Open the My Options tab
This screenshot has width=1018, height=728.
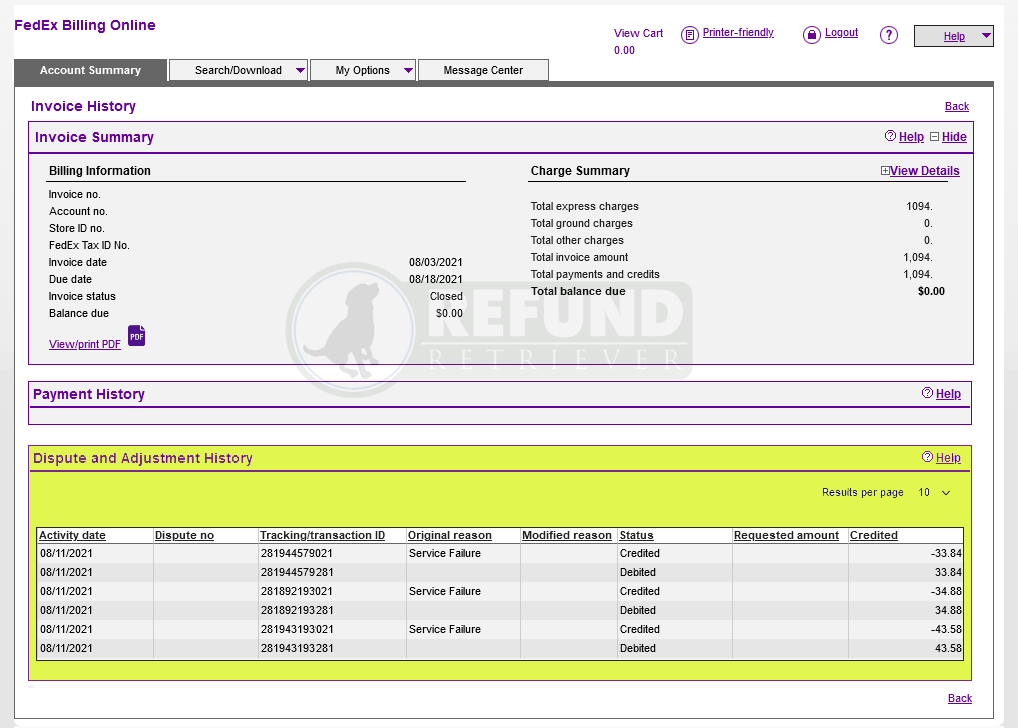pyautogui.click(x=362, y=70)
